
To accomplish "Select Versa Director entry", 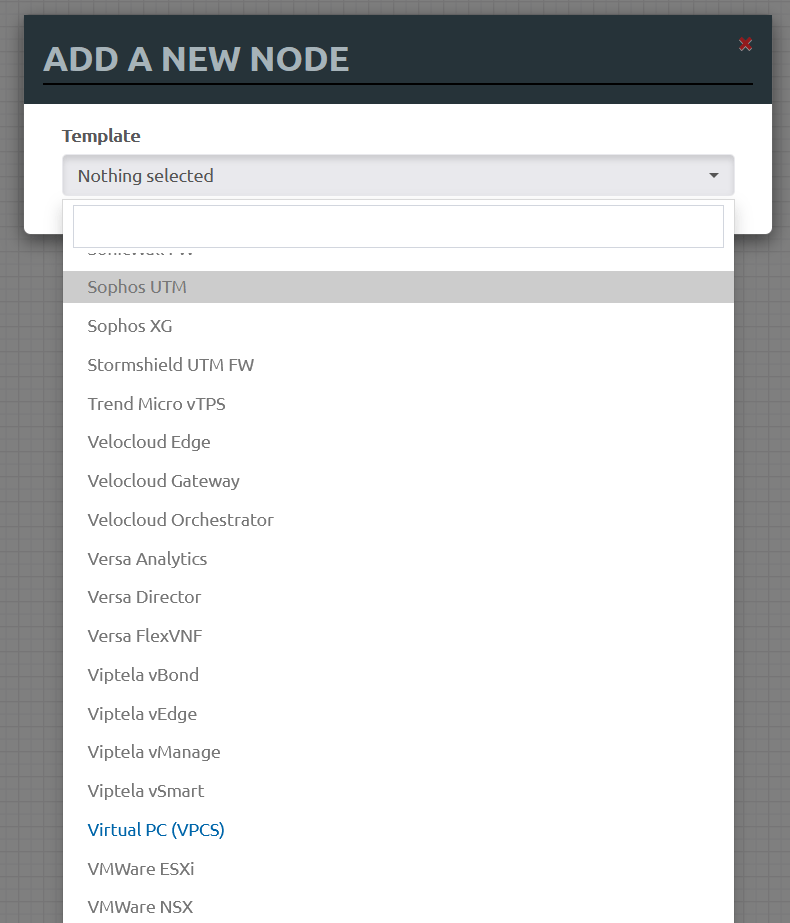I will [x=398, y=597].
